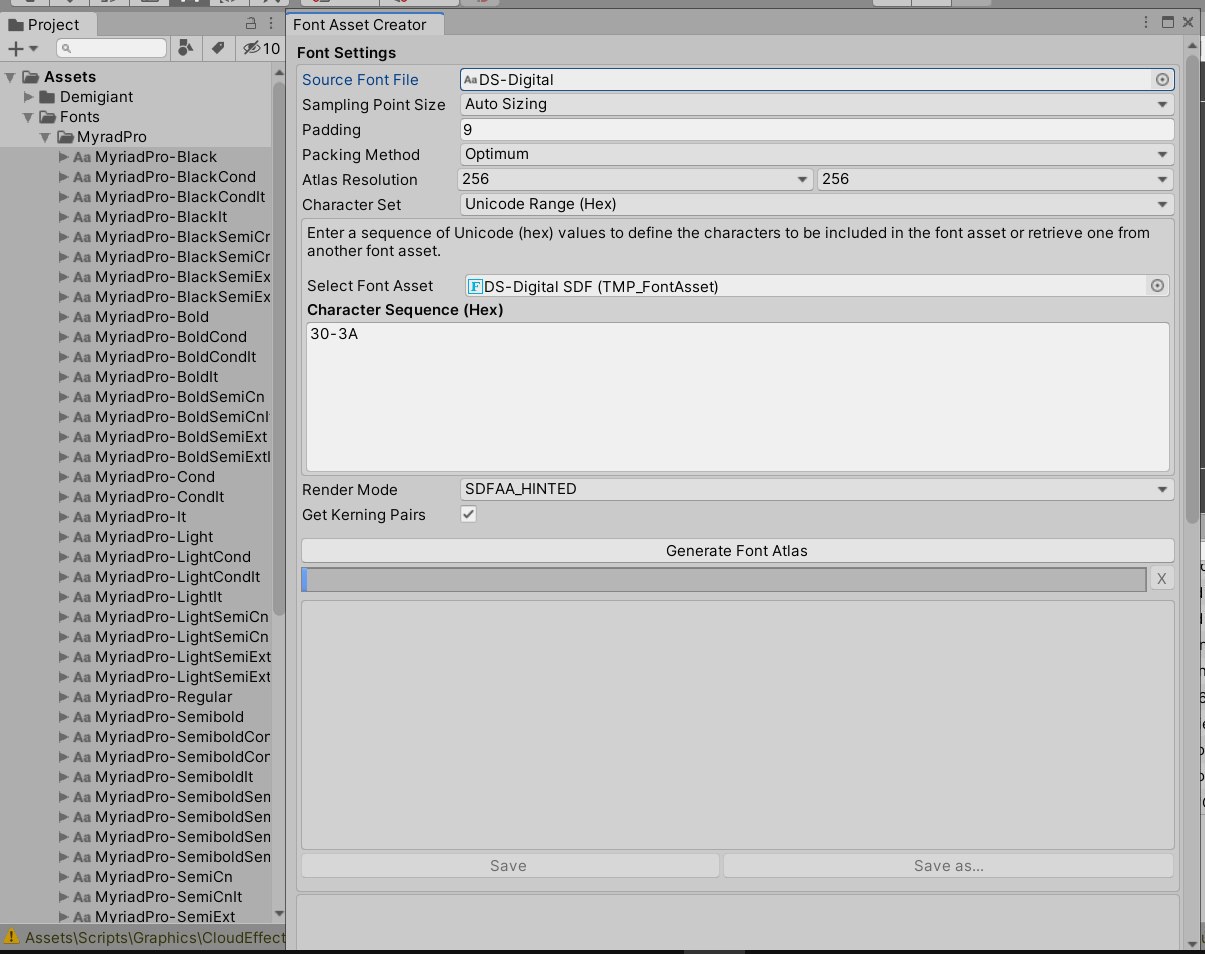Switch to the Project tab
This screenshot has height=954, width=1205.
tap(47, 25)
